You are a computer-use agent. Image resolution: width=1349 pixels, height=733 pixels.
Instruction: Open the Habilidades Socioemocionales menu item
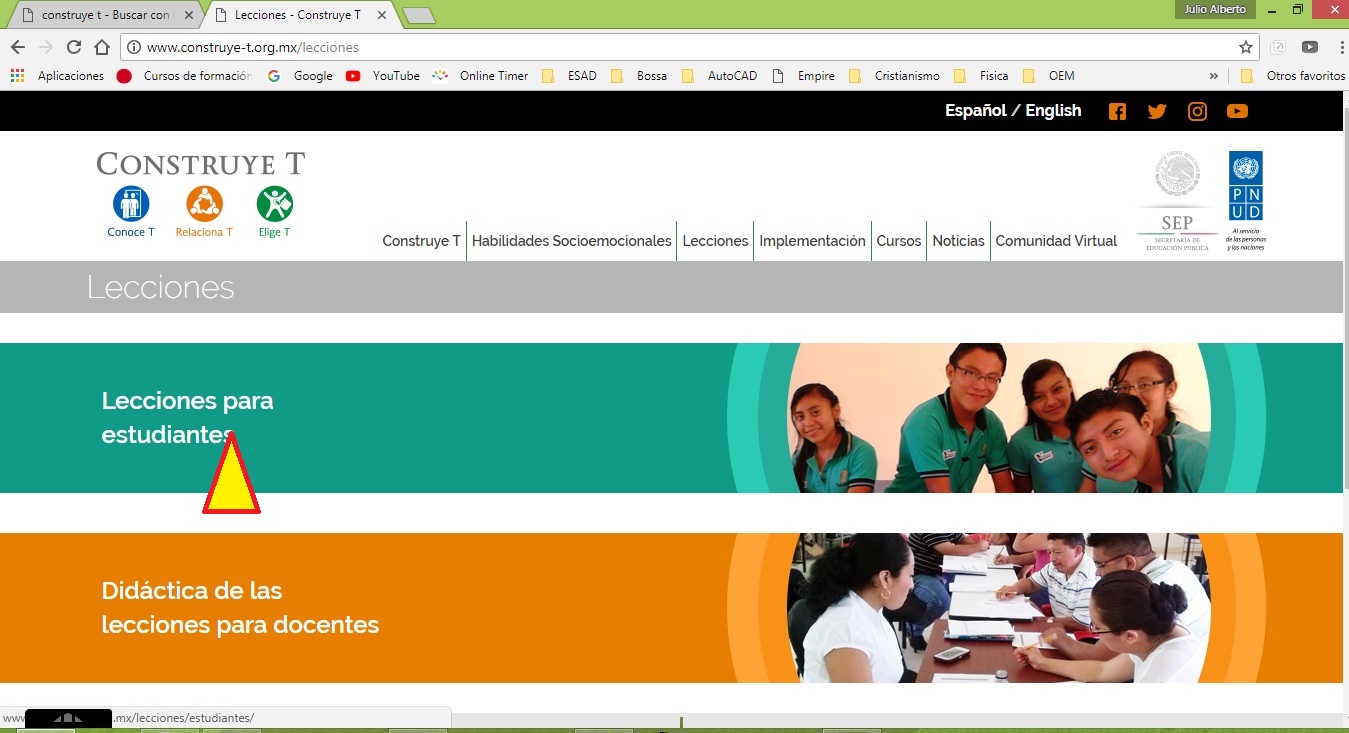[571, 241]
